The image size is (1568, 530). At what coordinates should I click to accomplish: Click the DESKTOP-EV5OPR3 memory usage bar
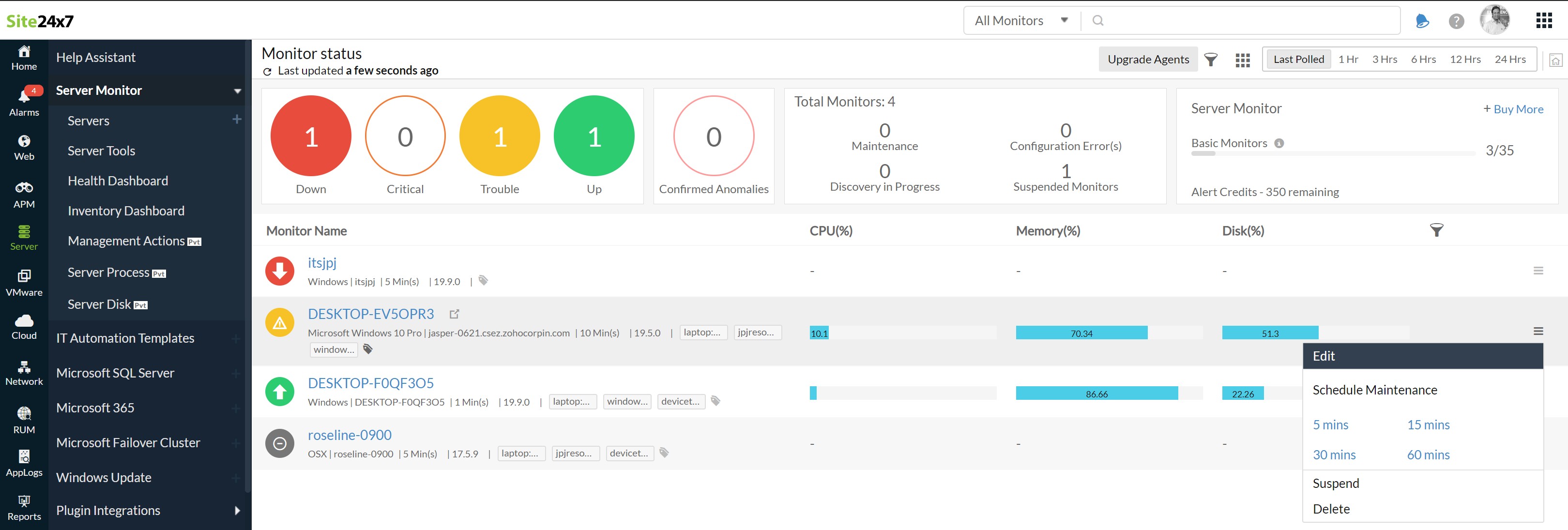[1081, 333]
